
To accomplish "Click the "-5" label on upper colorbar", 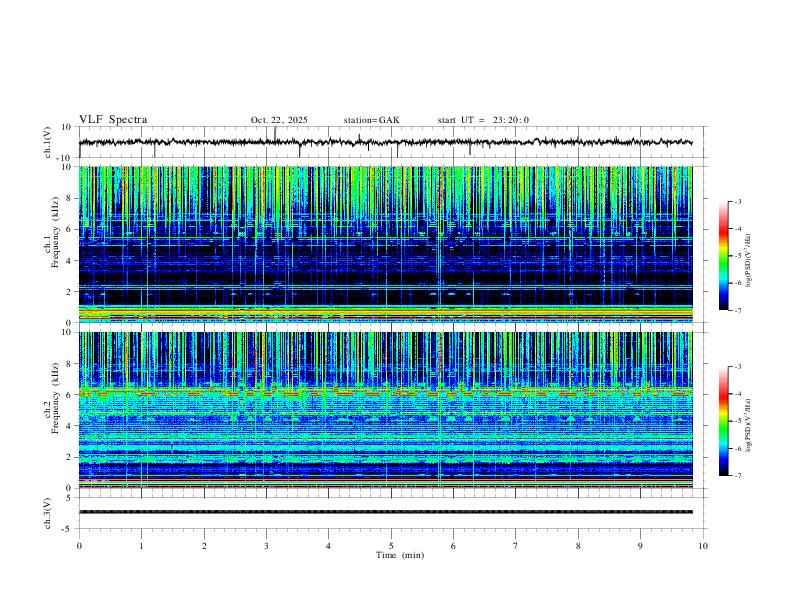I will 737,256.
